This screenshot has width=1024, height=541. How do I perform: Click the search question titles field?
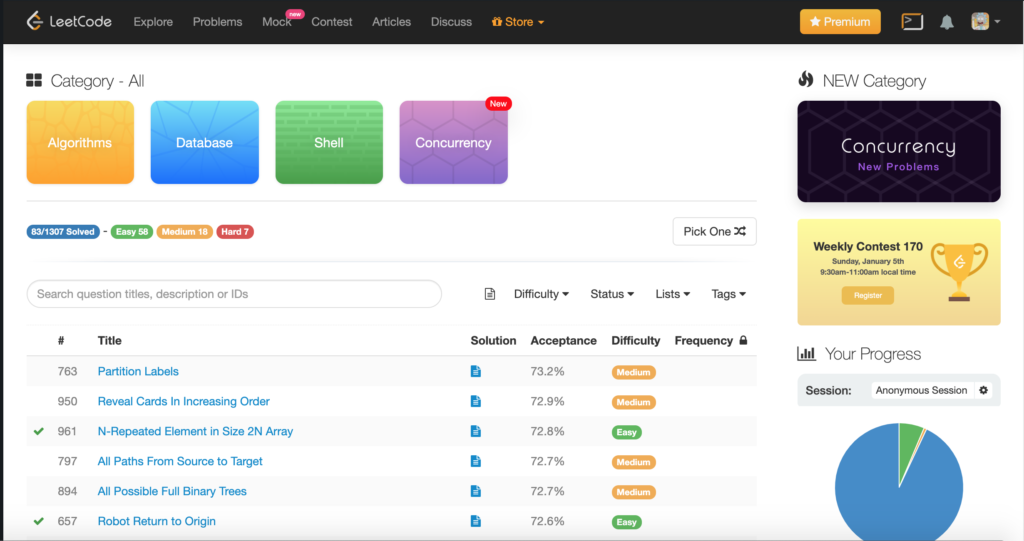(234, 294)
